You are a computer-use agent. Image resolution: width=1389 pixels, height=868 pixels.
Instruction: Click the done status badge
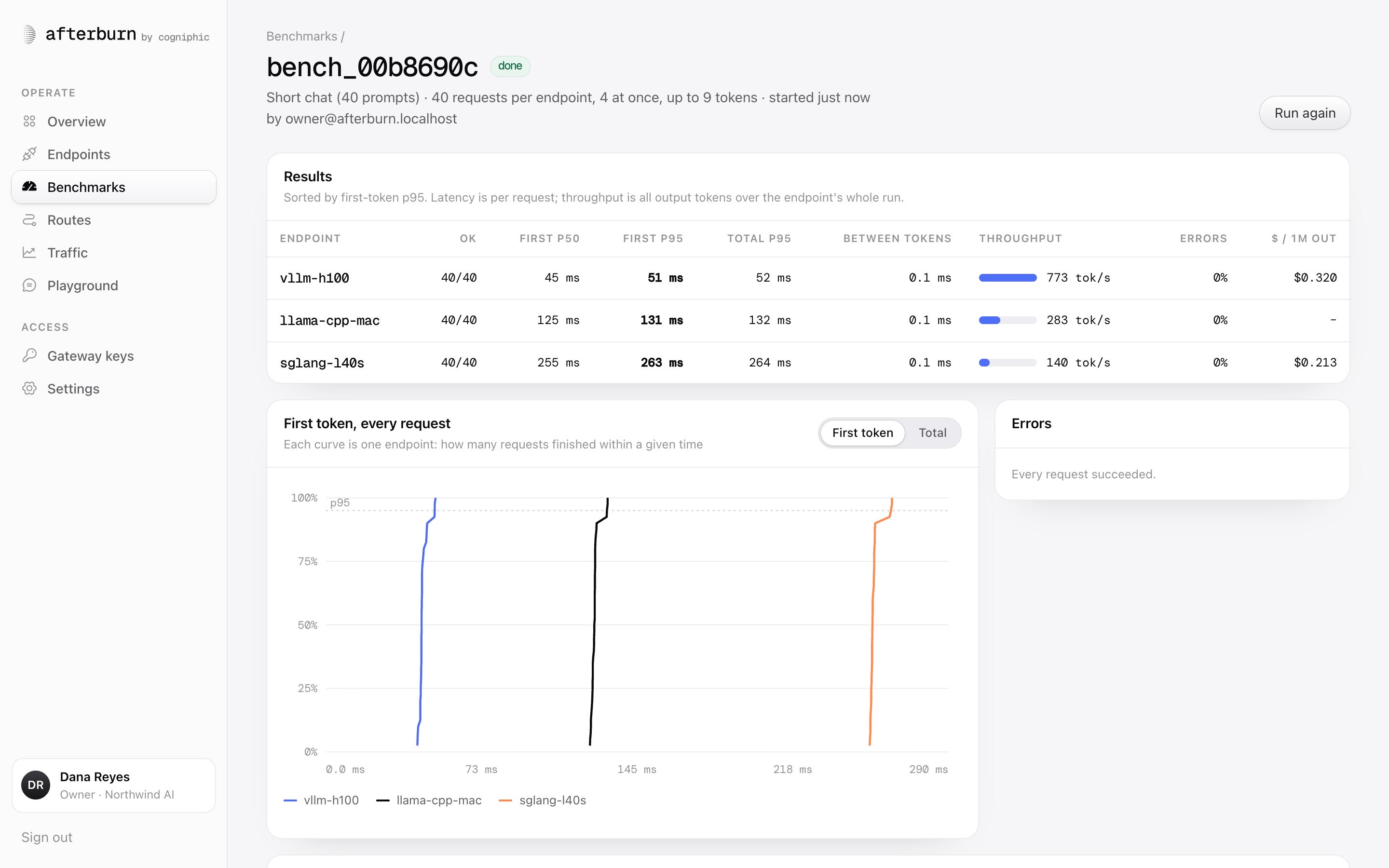510,66
